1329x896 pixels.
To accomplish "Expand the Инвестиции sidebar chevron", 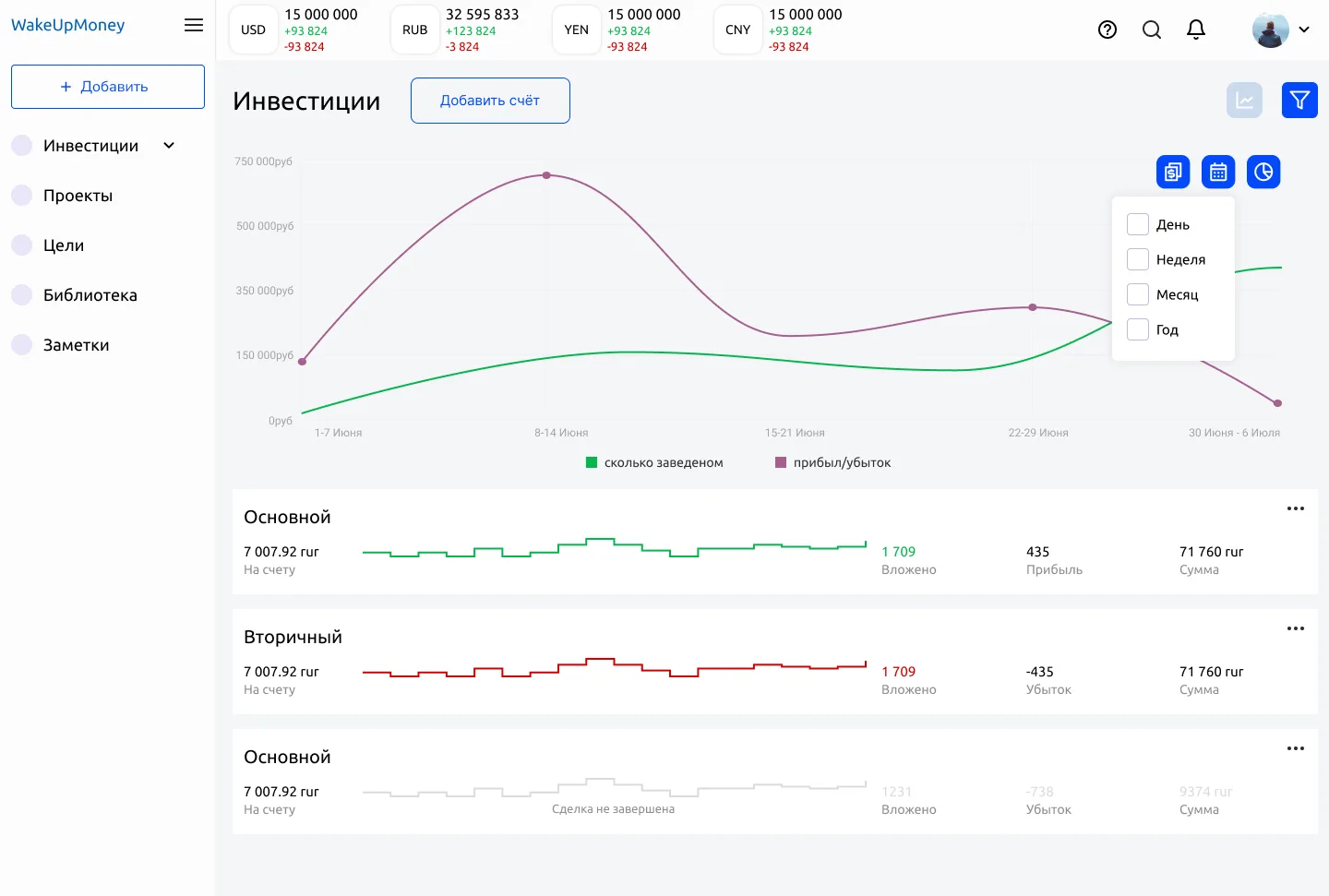I will pyautogui.click(x=169, y=145).
